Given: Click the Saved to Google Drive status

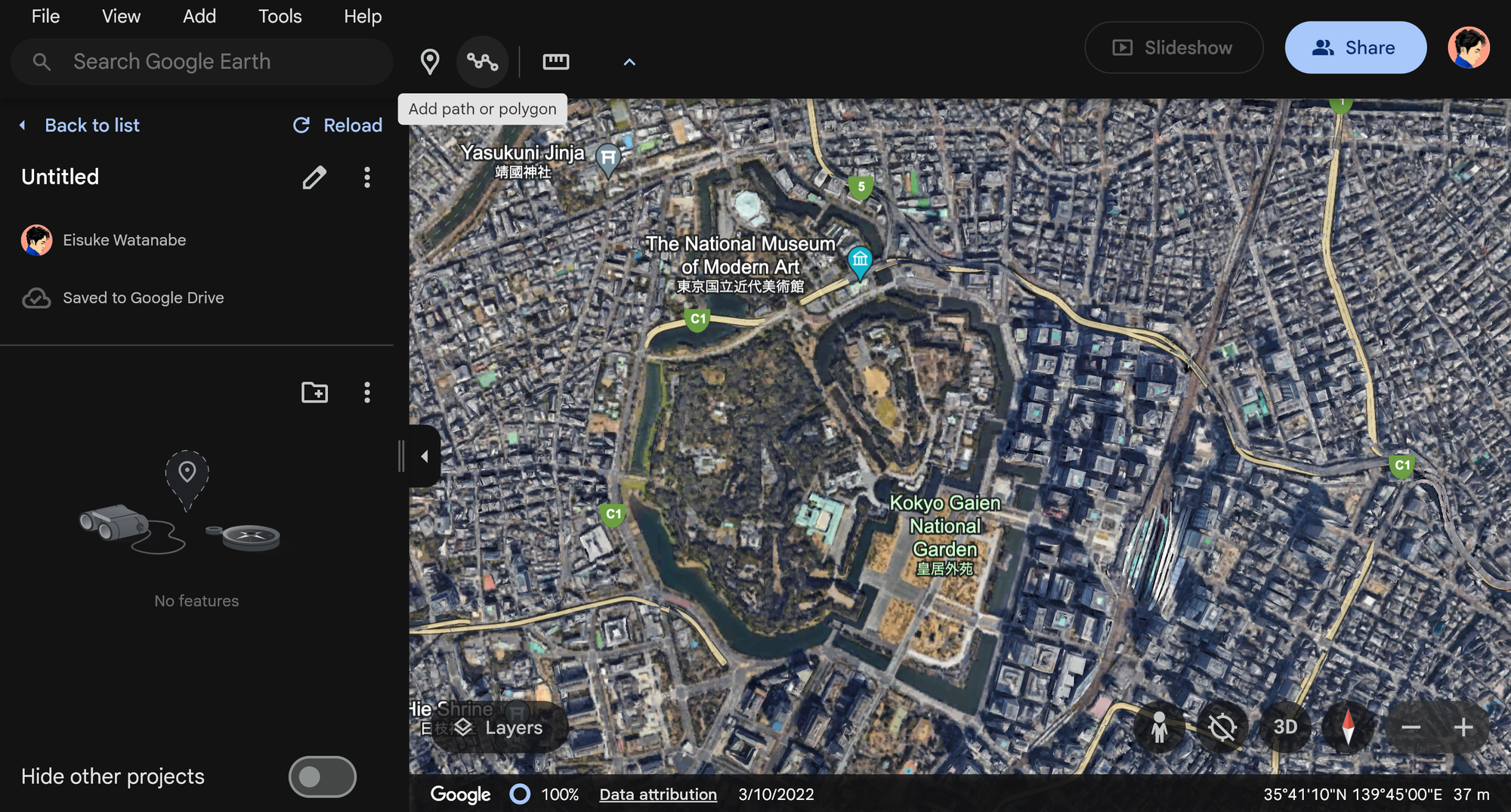Looking at the screenshot, I should (x=144, y=298).
